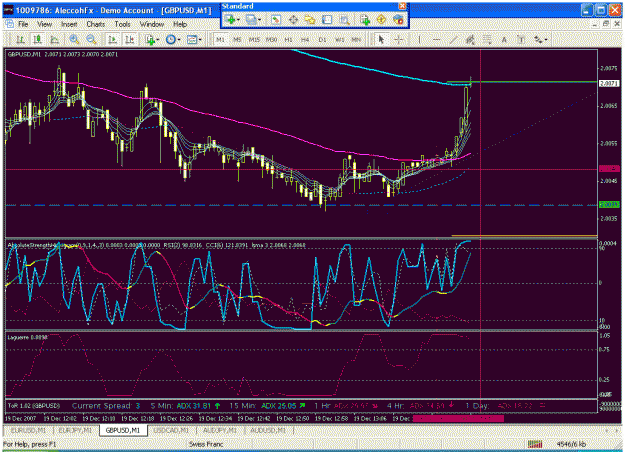Expand the Periodicity dropdown arrow
Screen dimensions: 625x452
click(179, 39)
